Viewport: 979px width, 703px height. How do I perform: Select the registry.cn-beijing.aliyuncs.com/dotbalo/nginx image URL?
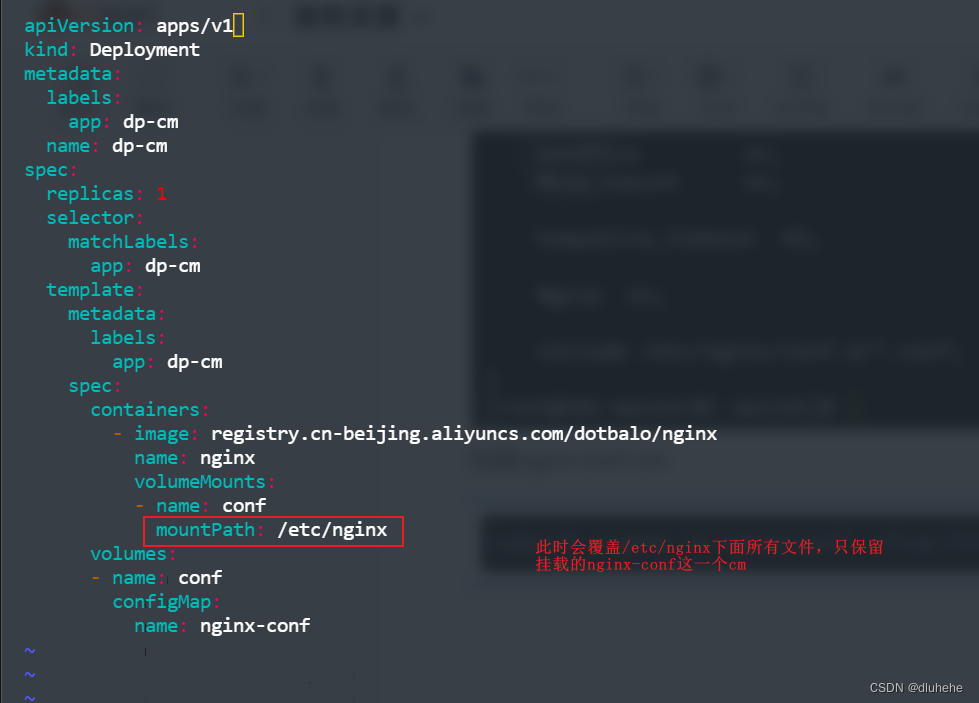pos(463,433)
